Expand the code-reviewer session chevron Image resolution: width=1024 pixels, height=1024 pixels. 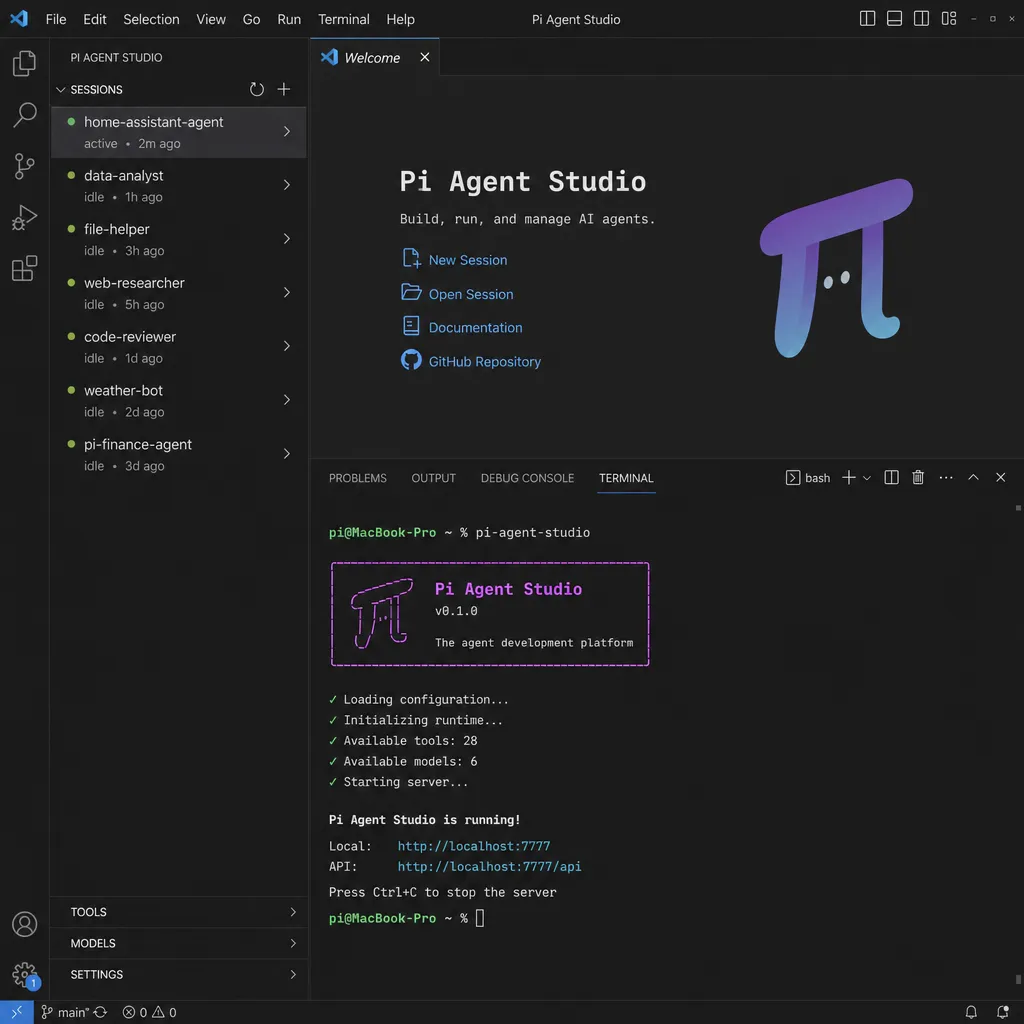(x=287, y=346)
